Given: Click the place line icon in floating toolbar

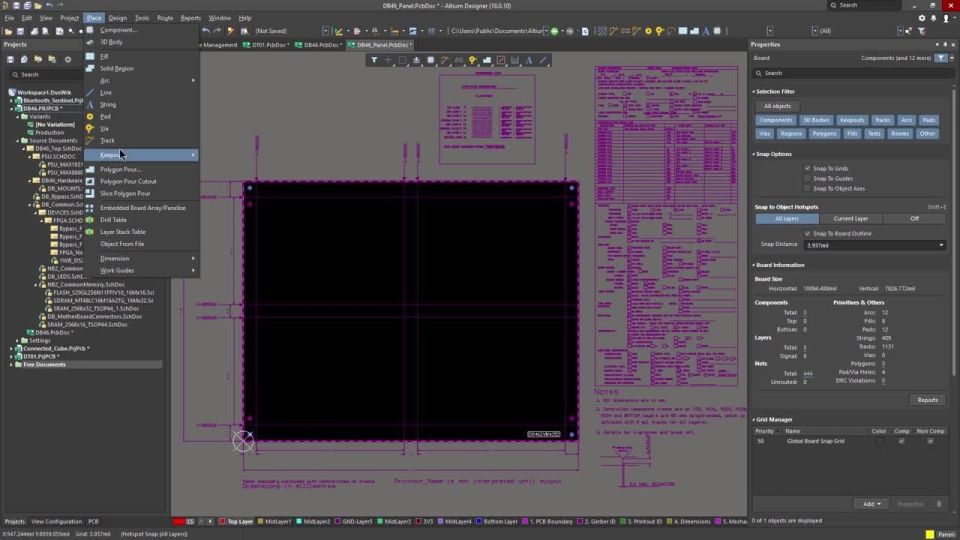Looking at the screenshot, I should click(543, 60).
